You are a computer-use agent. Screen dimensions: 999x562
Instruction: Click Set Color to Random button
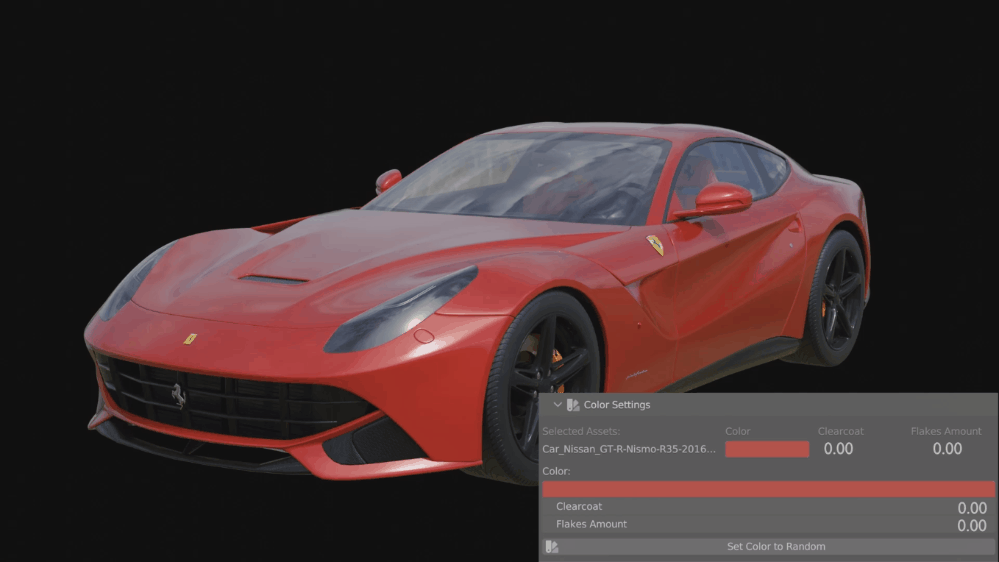[x=768, y=547]
